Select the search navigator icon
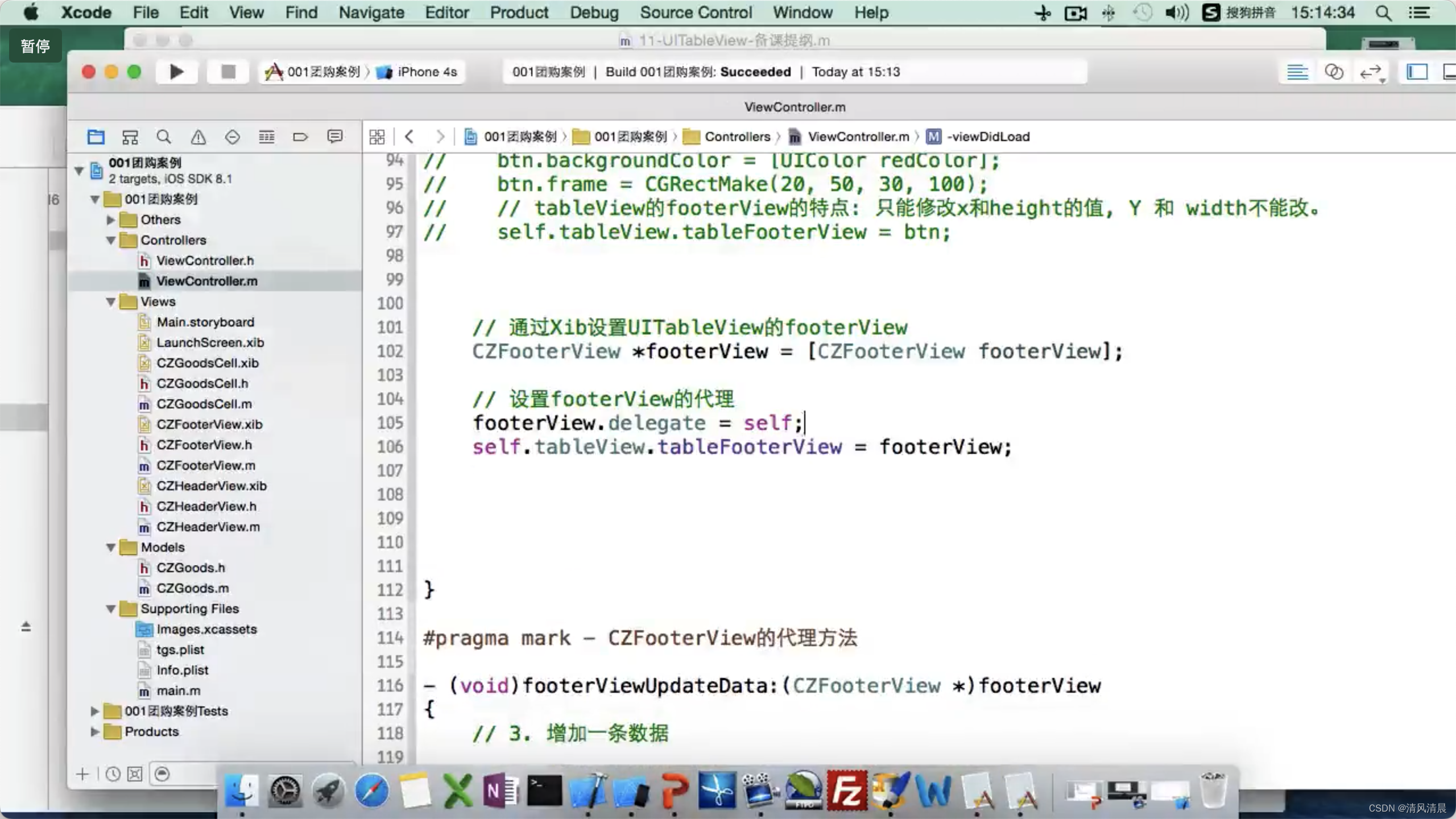 [163, 137]
